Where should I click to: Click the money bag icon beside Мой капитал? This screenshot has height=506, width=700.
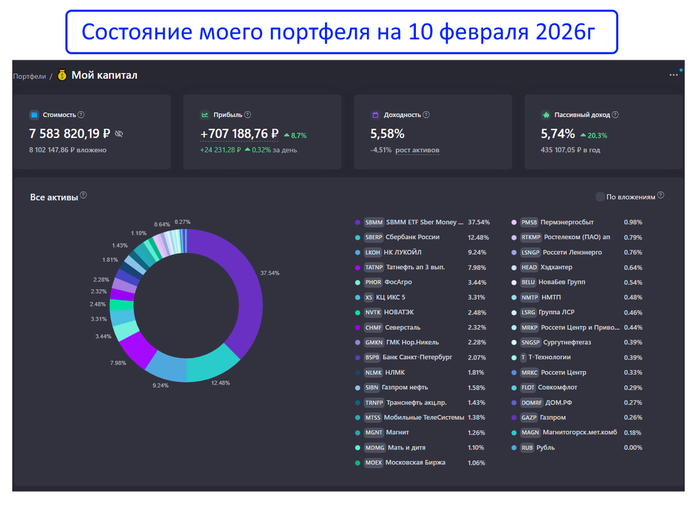point(62,75)
